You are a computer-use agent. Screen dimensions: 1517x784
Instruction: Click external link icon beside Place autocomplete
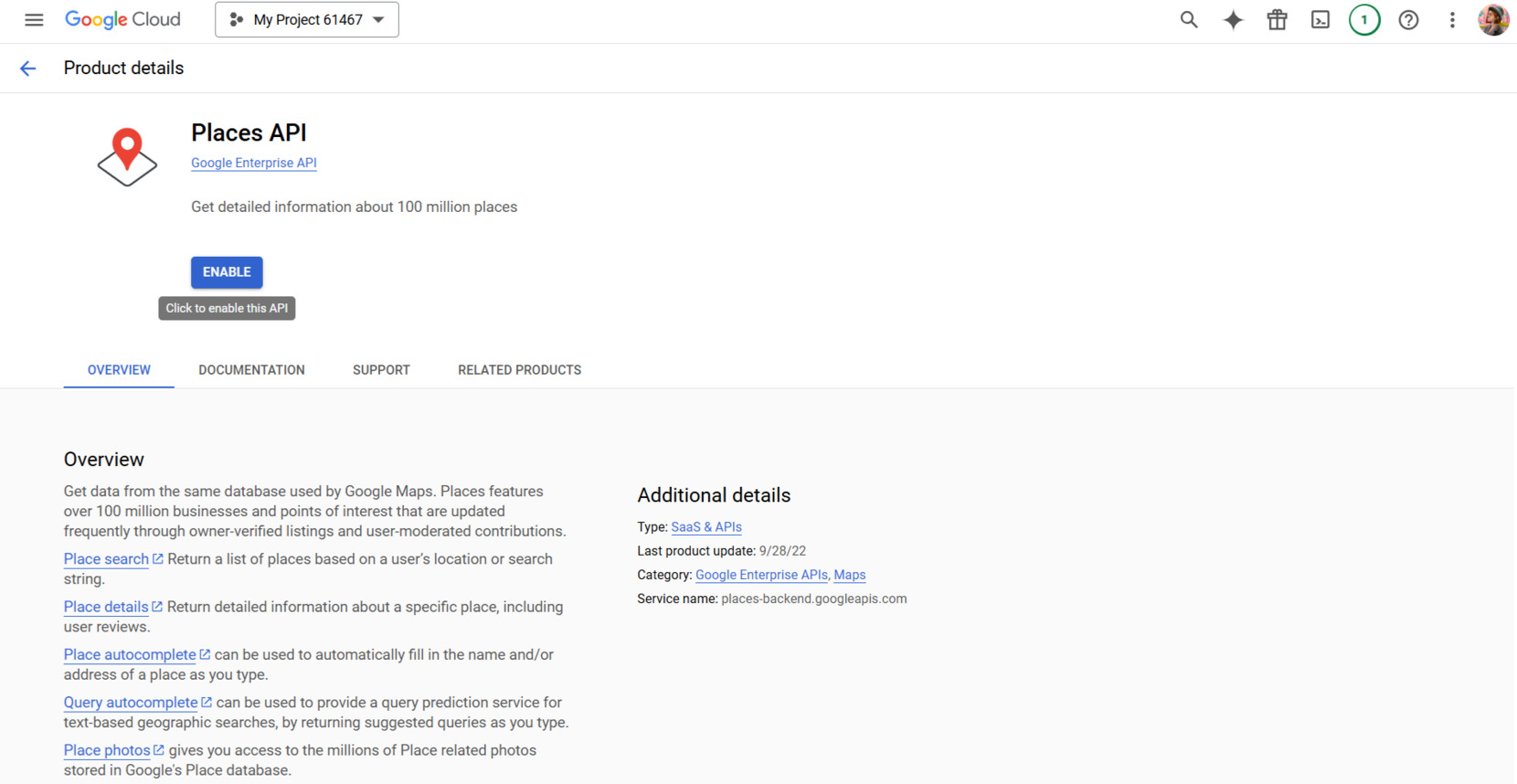[x=205, y=654]
